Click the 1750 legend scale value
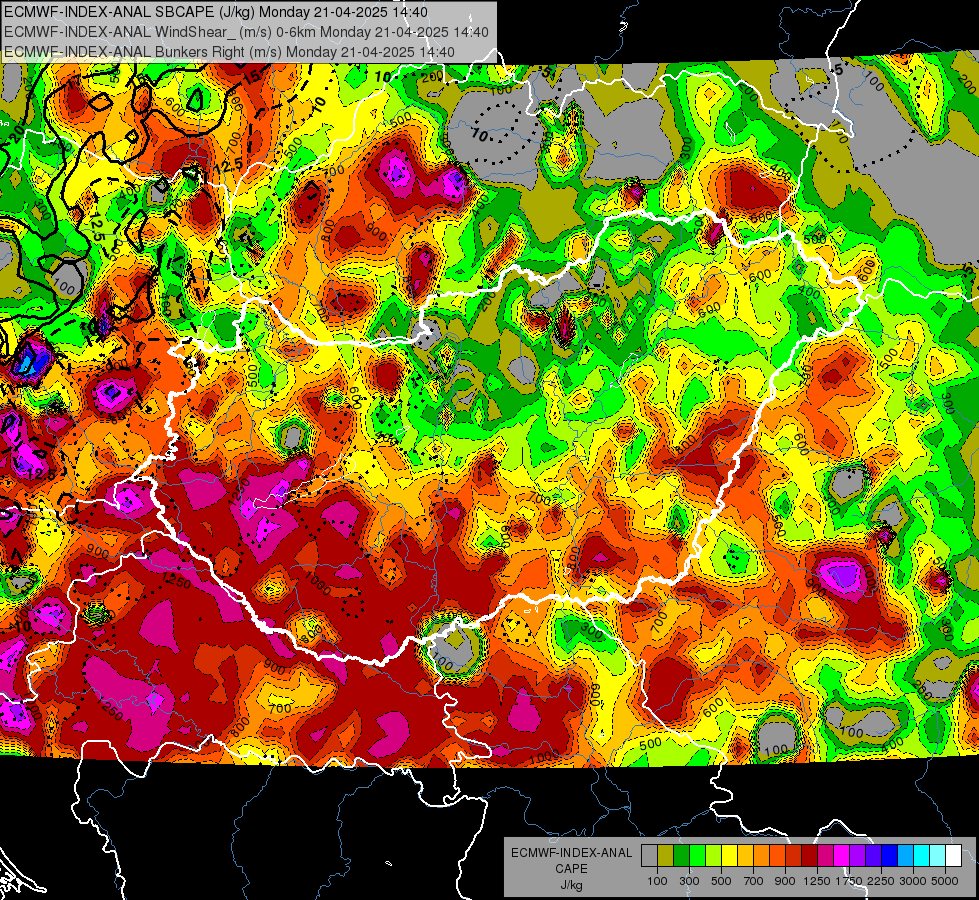The width and height of the screenshot is (979, 900). 849,881
